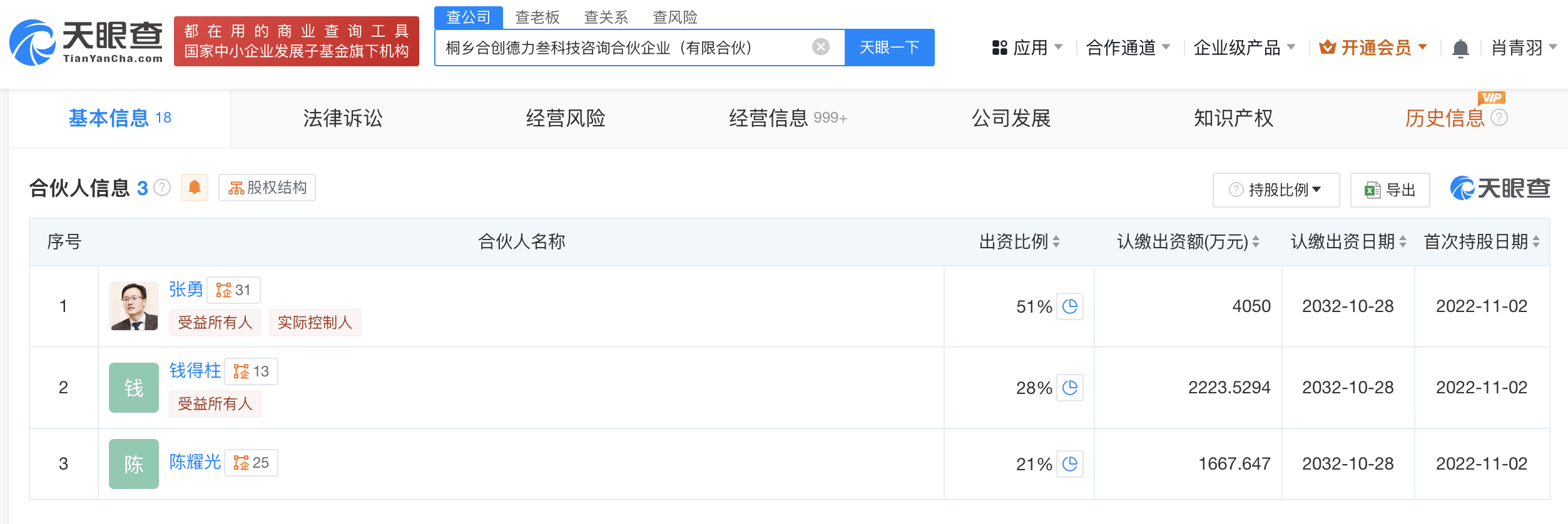Click the orange alert bell beside 合伙人信息
The image size is (1568, 524).
point(195,188)
